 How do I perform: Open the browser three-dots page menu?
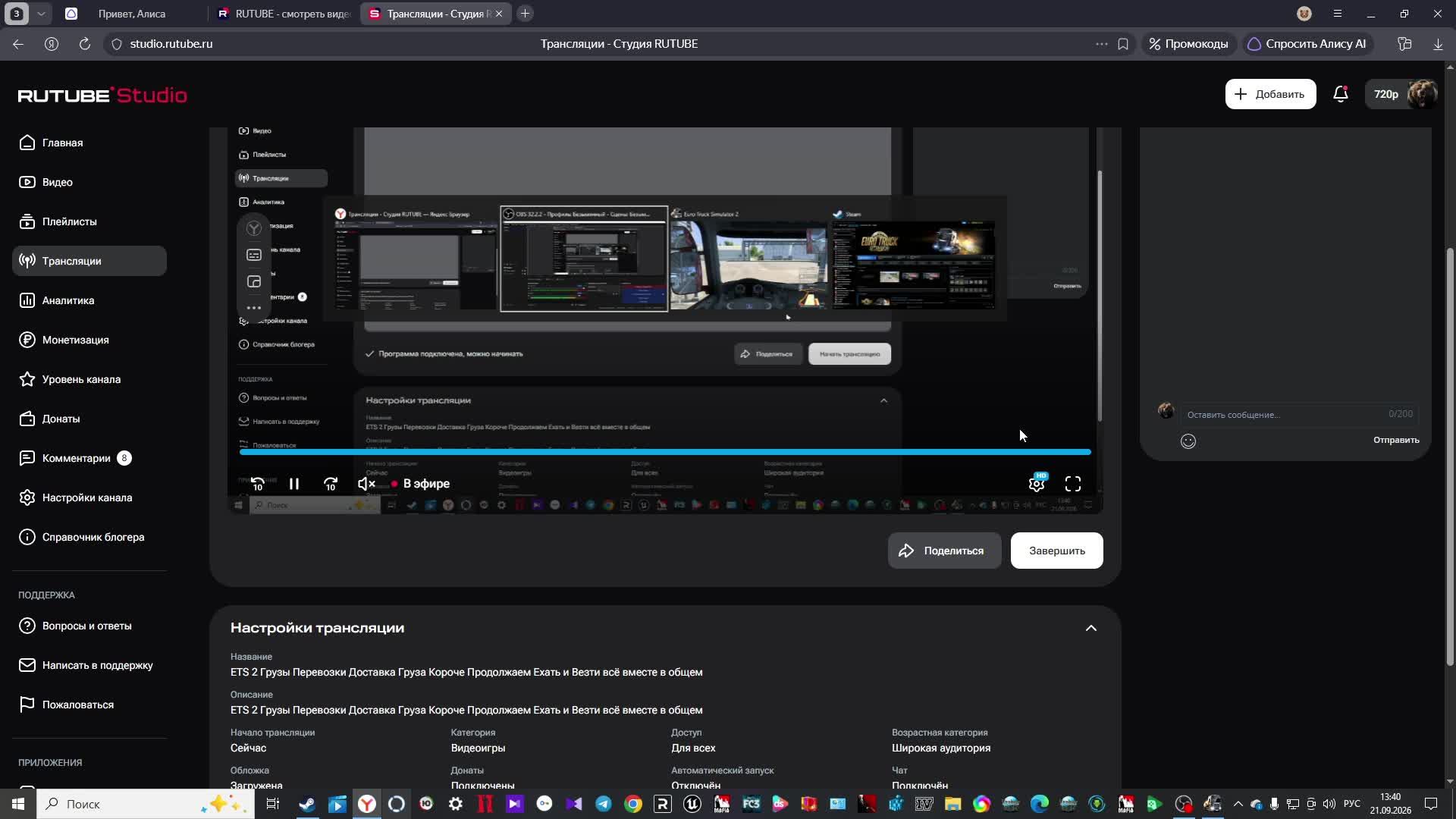1102,44
